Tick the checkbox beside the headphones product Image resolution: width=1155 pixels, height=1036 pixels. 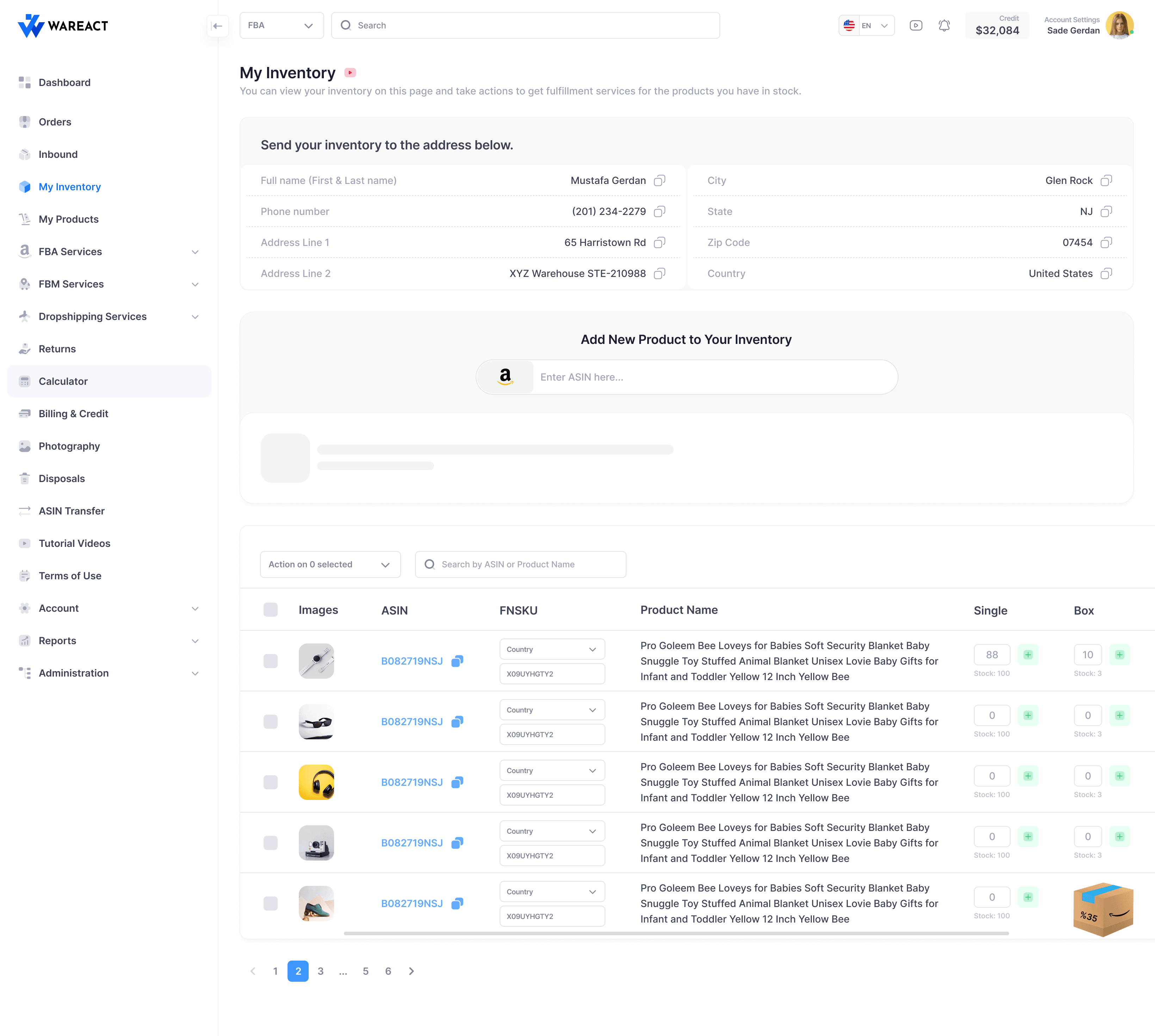(270, 782)
